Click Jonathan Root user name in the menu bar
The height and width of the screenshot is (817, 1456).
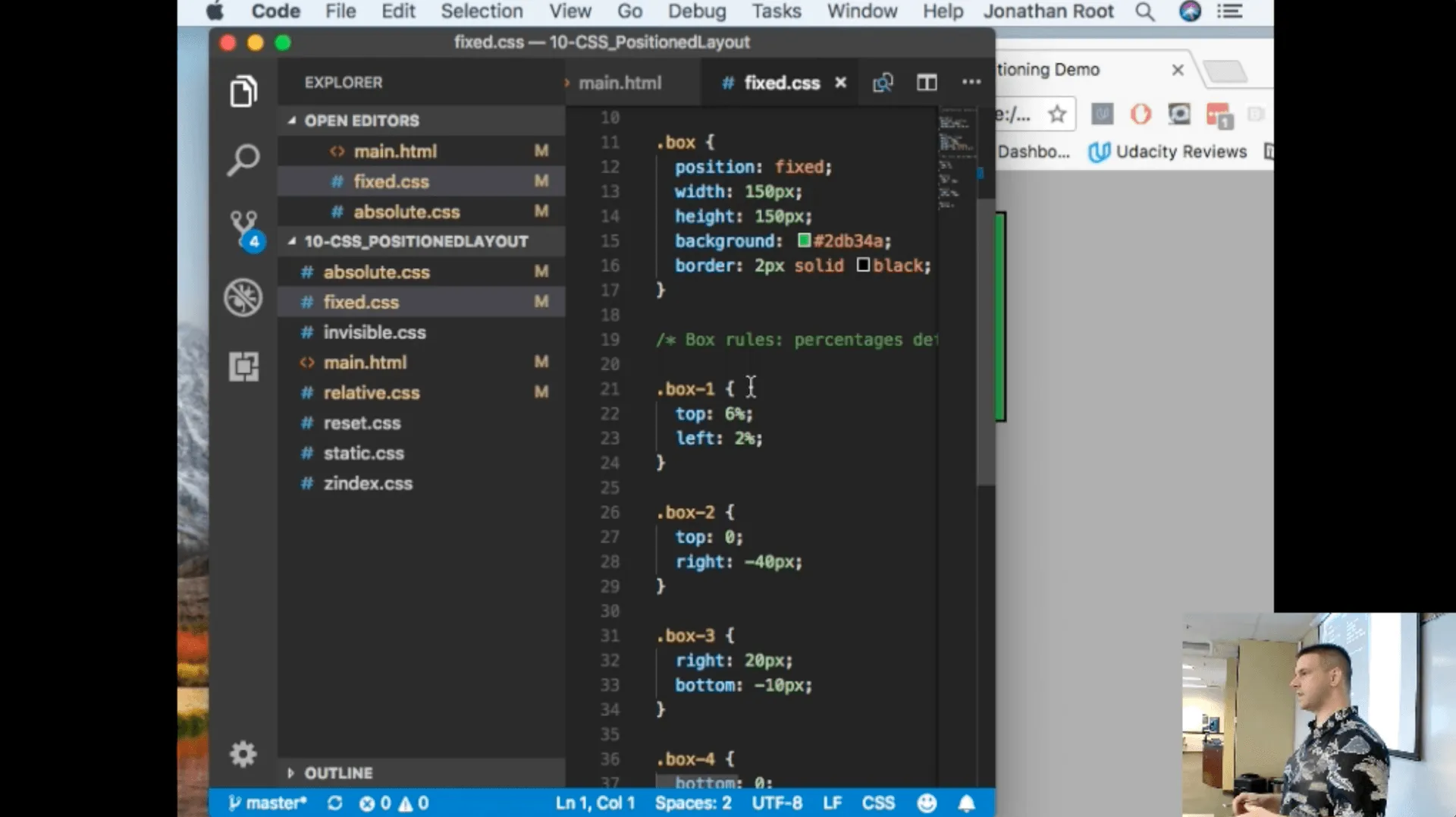click(1049, 11)
